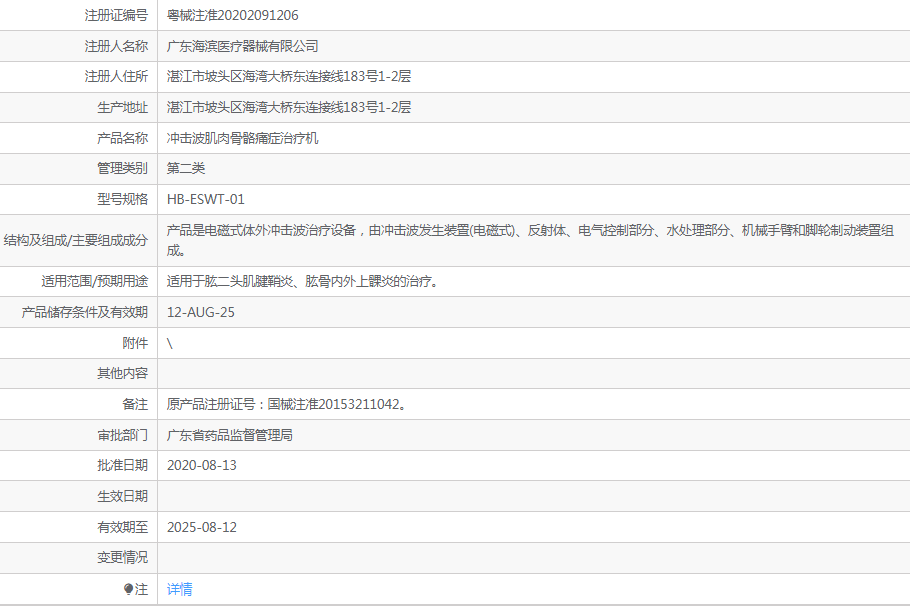The height and width of the screenshot is (608, 910).
Task: Click the backslash value in 附件 row
Action: pos(169,343)
